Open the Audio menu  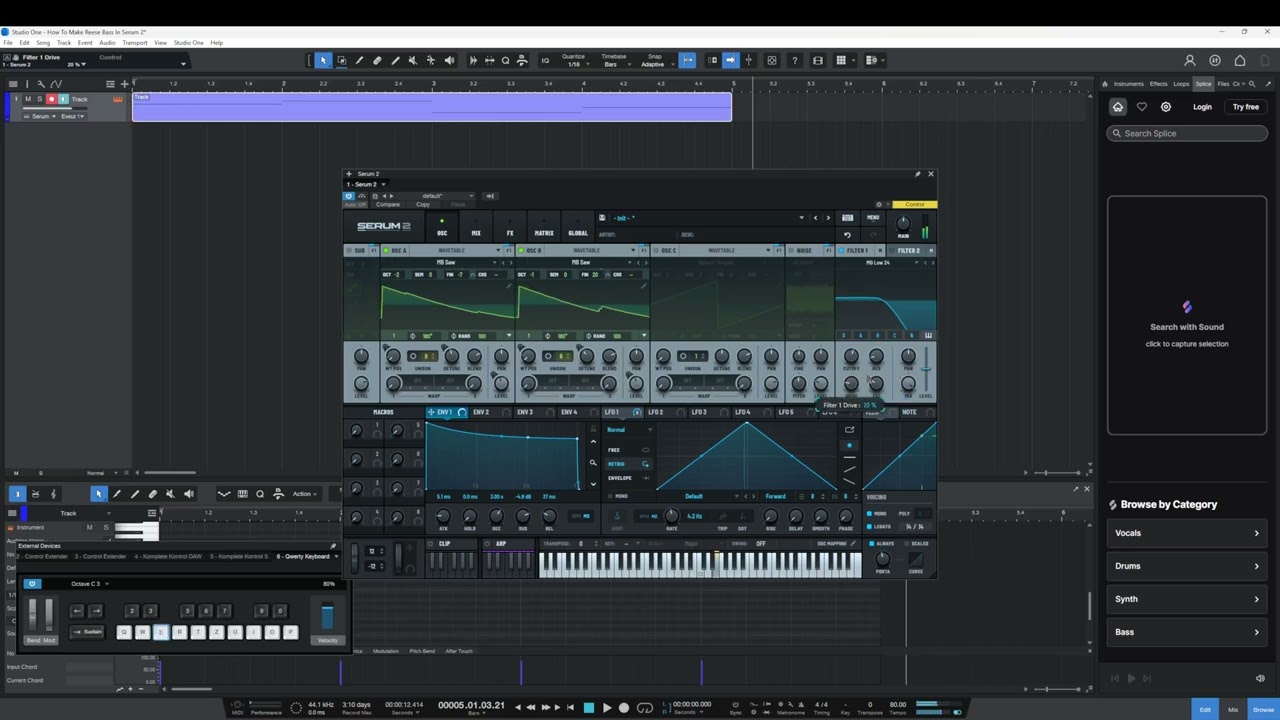click(x=107, y=43)
